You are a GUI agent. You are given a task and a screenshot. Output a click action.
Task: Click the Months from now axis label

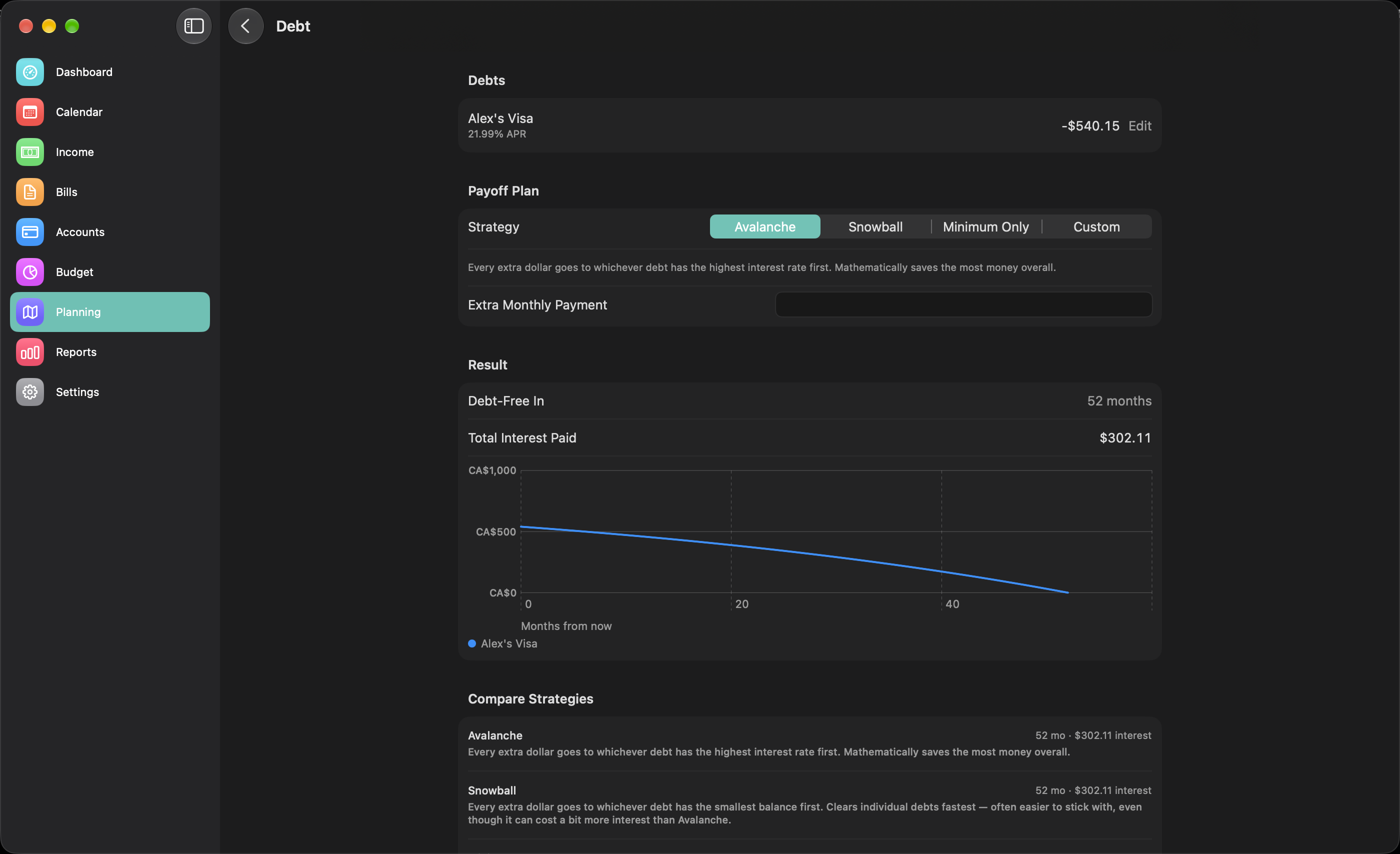point(566,626)
